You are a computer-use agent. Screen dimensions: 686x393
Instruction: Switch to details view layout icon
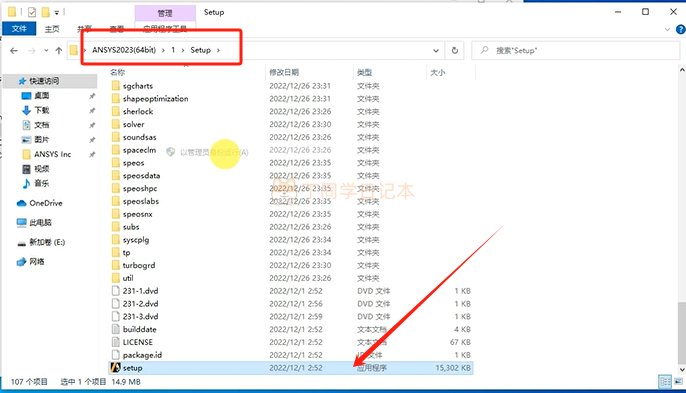pyautogui.click(x=665, y=382)
